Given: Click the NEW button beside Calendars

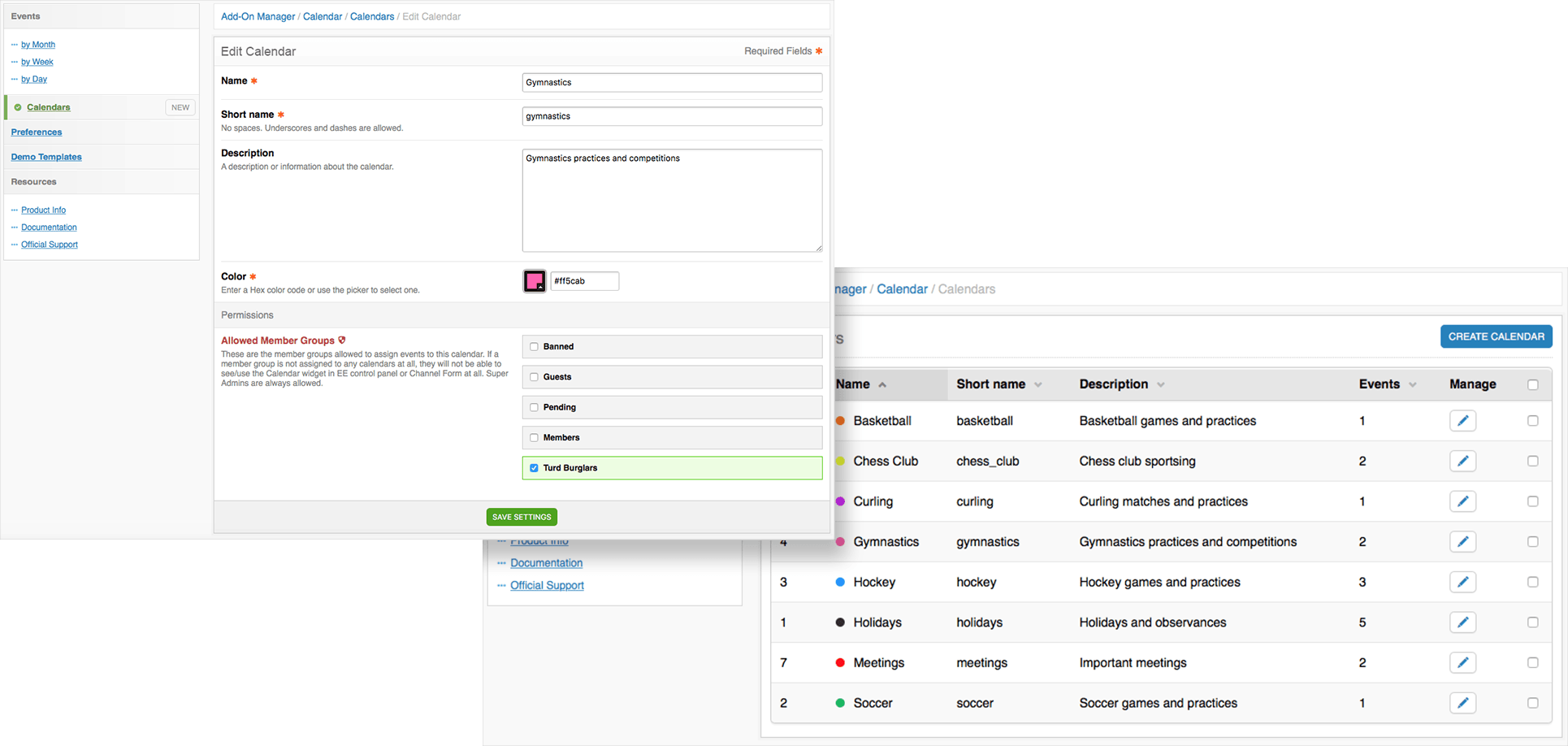Looking at the screenshot, I should click(x=180, y=107).
